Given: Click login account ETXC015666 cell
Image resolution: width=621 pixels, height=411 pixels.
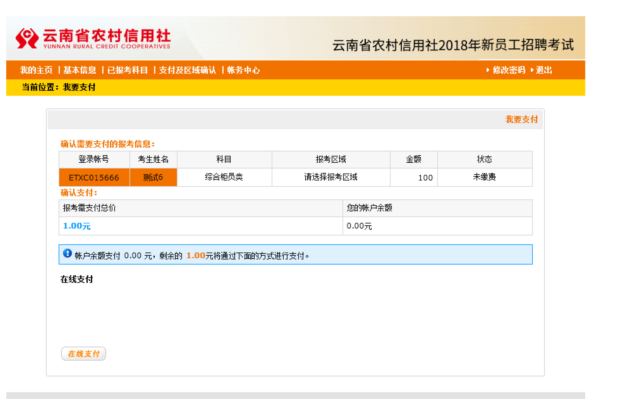Looking at the screenshot, I should (93, 177).
